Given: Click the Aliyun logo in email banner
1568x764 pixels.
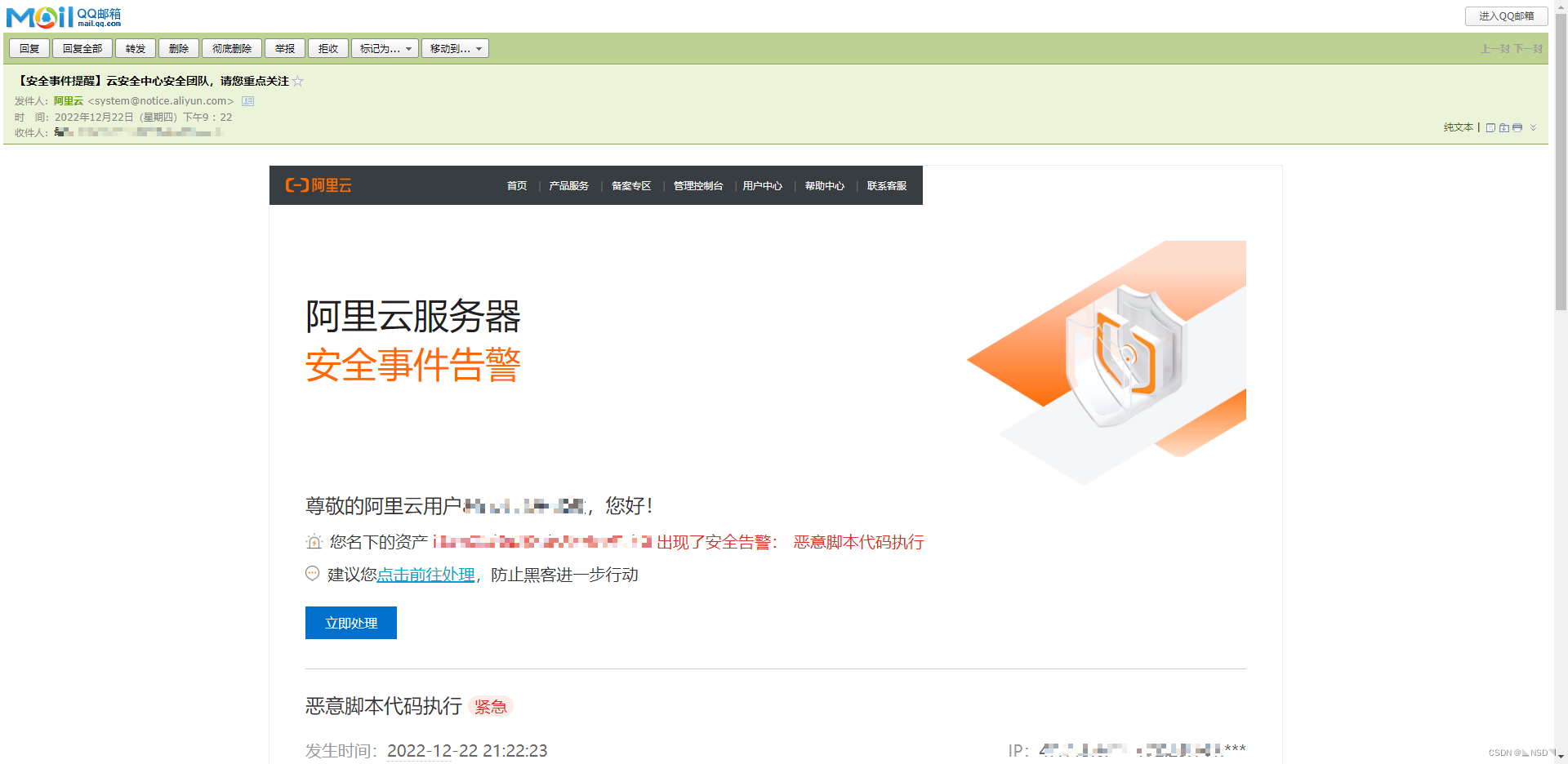Looking at the screenshot, I should [x=318, y=185].
